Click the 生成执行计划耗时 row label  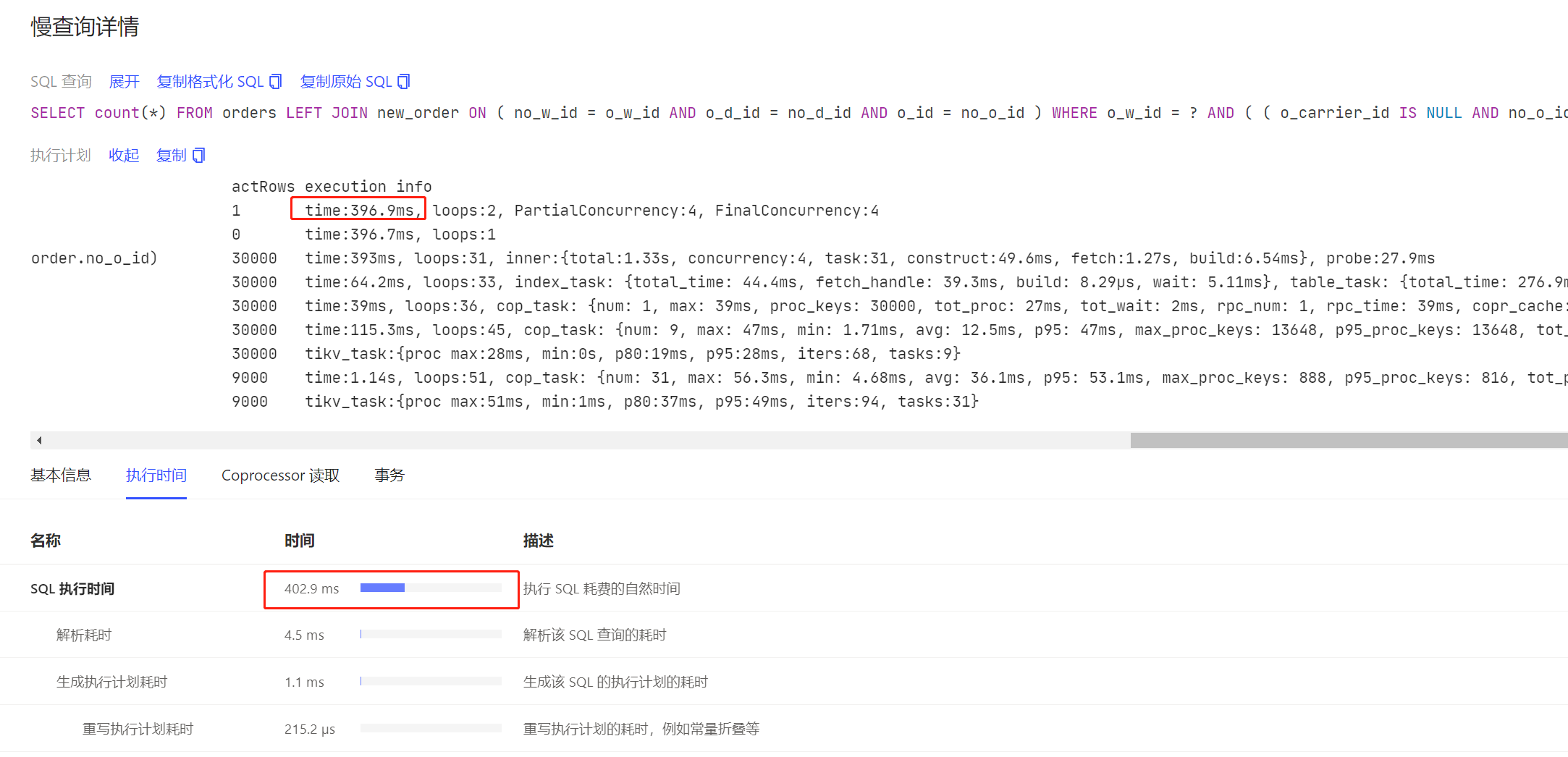(x=111, y=682)
